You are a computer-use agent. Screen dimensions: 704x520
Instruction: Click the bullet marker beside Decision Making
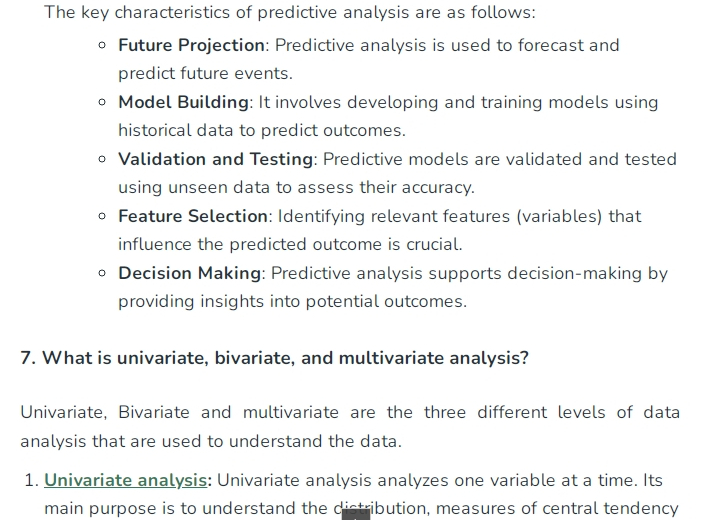pyautogui.click(x=102, y=273)
